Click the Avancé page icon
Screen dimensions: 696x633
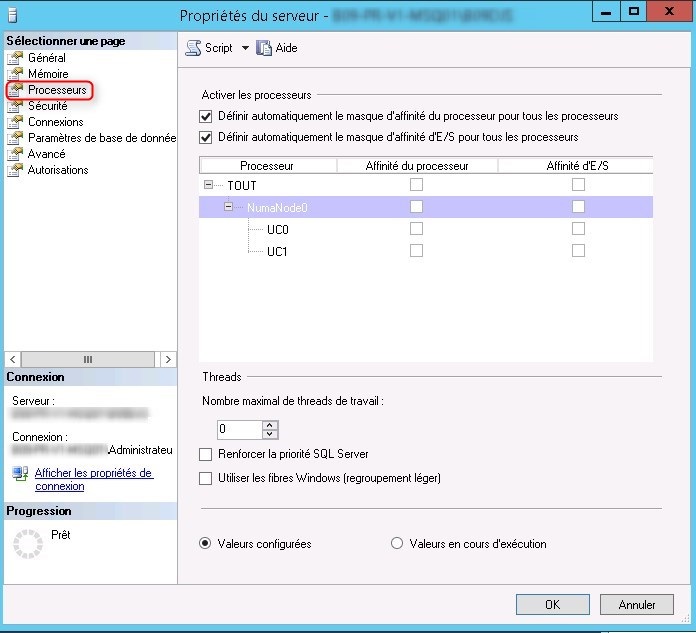tap(15, 154)
